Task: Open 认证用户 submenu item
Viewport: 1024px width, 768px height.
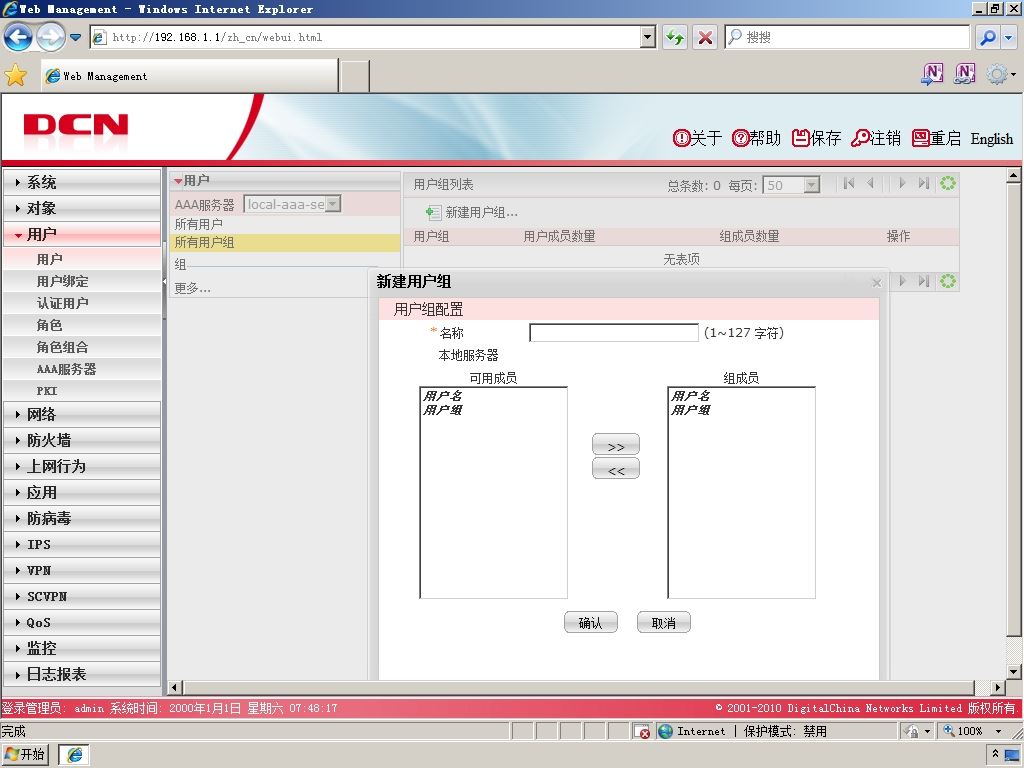Action: (x=82, y=303)
